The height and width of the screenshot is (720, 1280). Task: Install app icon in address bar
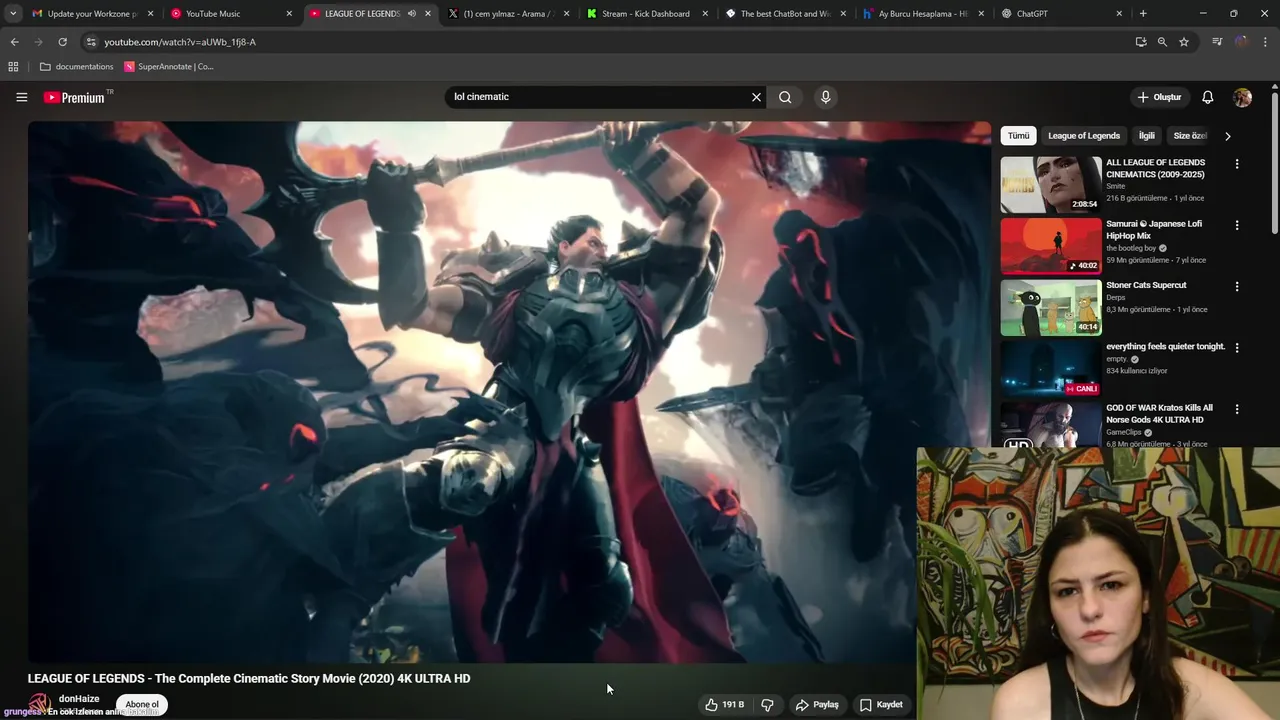[1140, 42]
